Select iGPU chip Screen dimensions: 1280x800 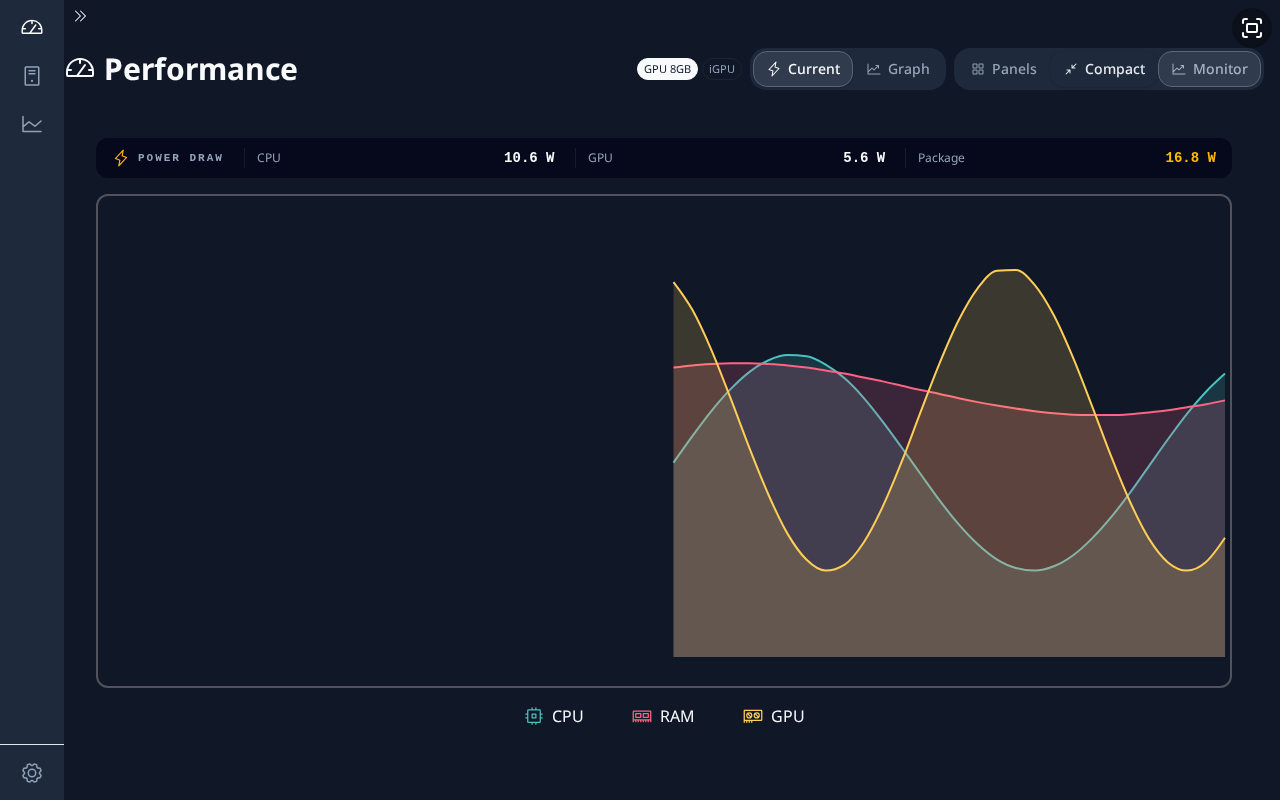(722, 69)
